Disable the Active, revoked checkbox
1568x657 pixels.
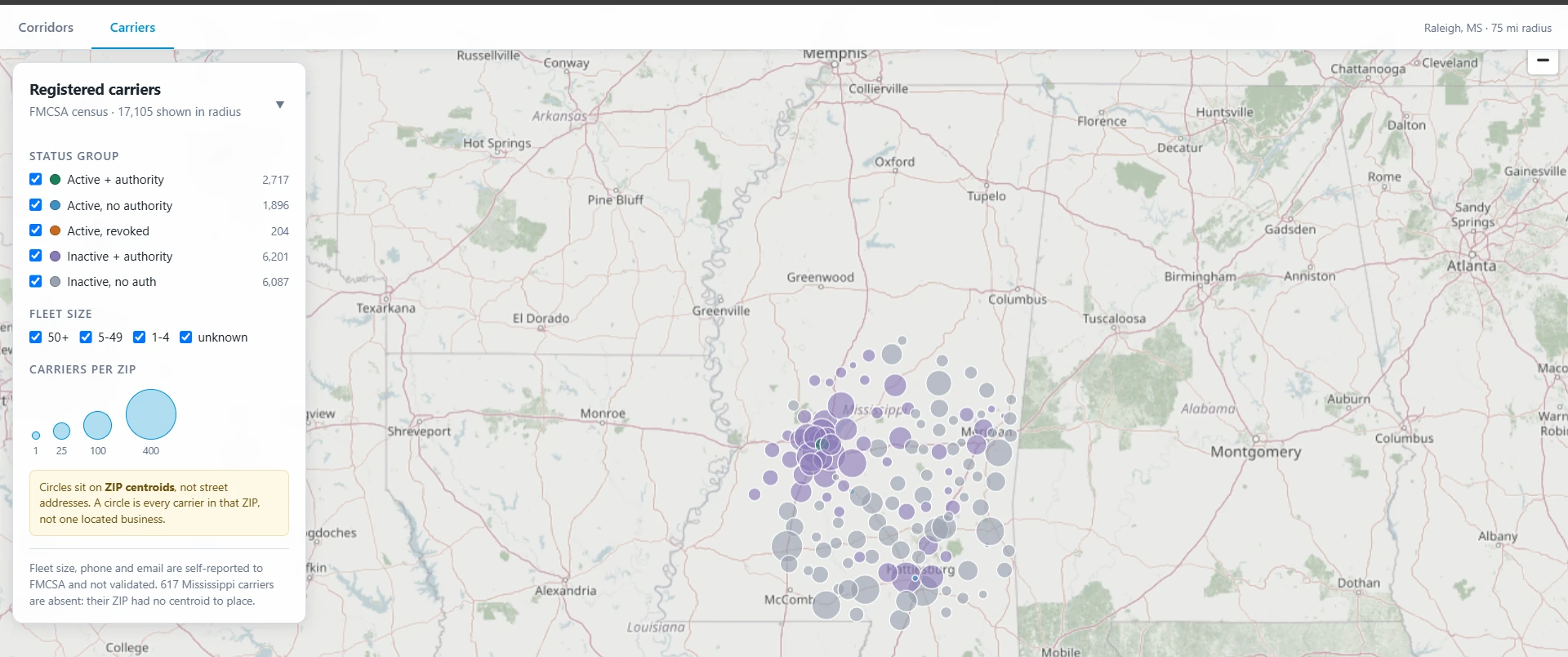(35, 230)
